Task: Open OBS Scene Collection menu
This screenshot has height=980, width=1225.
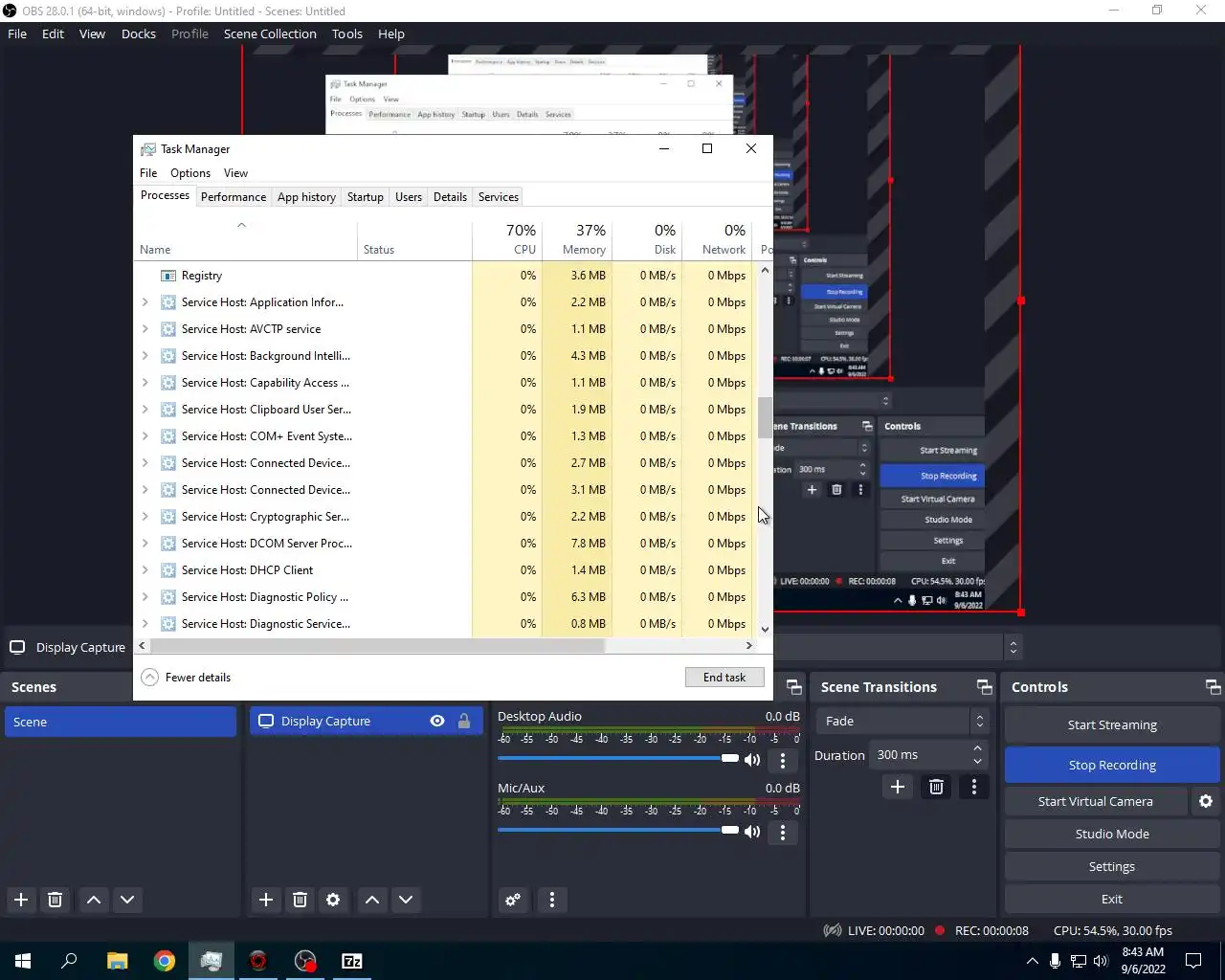Action: coord(270,33)
